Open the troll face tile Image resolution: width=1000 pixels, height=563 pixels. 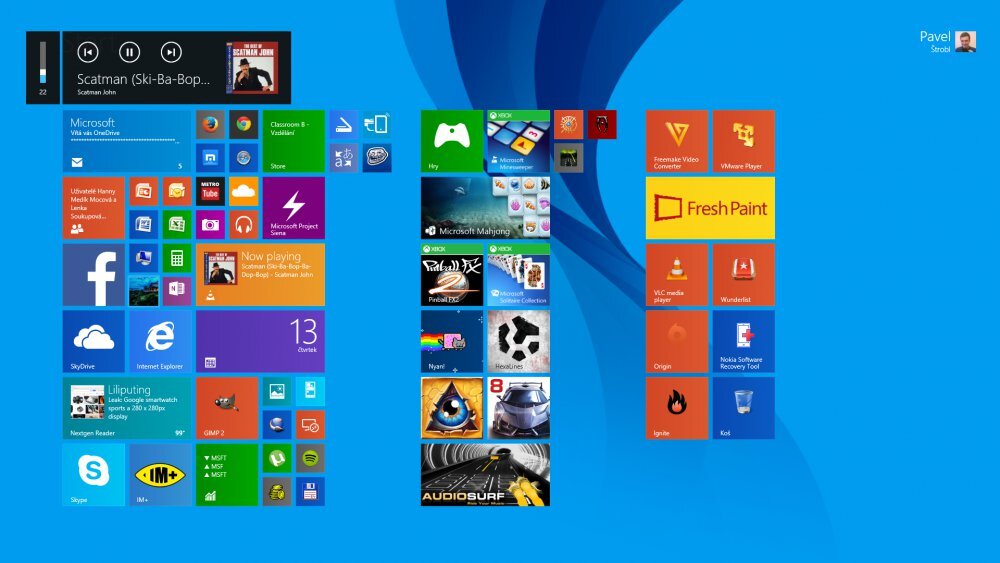(377, 157)
